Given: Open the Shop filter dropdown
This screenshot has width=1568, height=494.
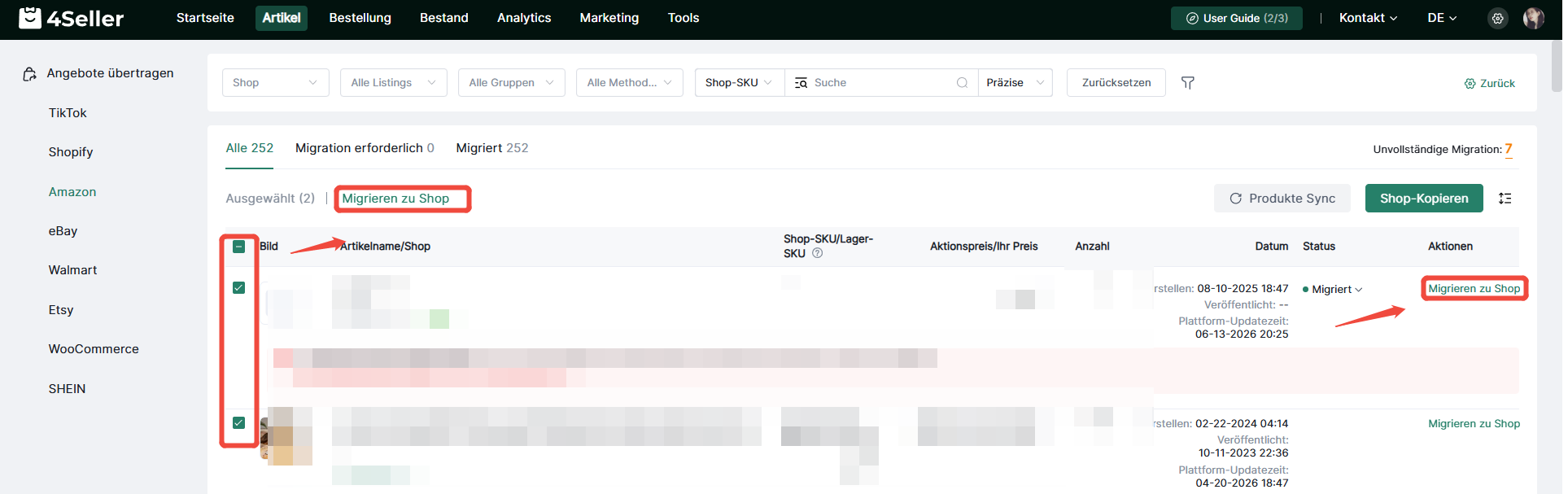Looking at the screenshot, I should tap(275, 83).
